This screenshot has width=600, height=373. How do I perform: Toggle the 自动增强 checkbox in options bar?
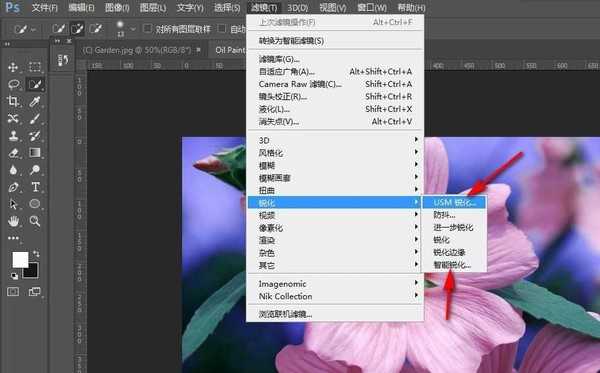222,28
